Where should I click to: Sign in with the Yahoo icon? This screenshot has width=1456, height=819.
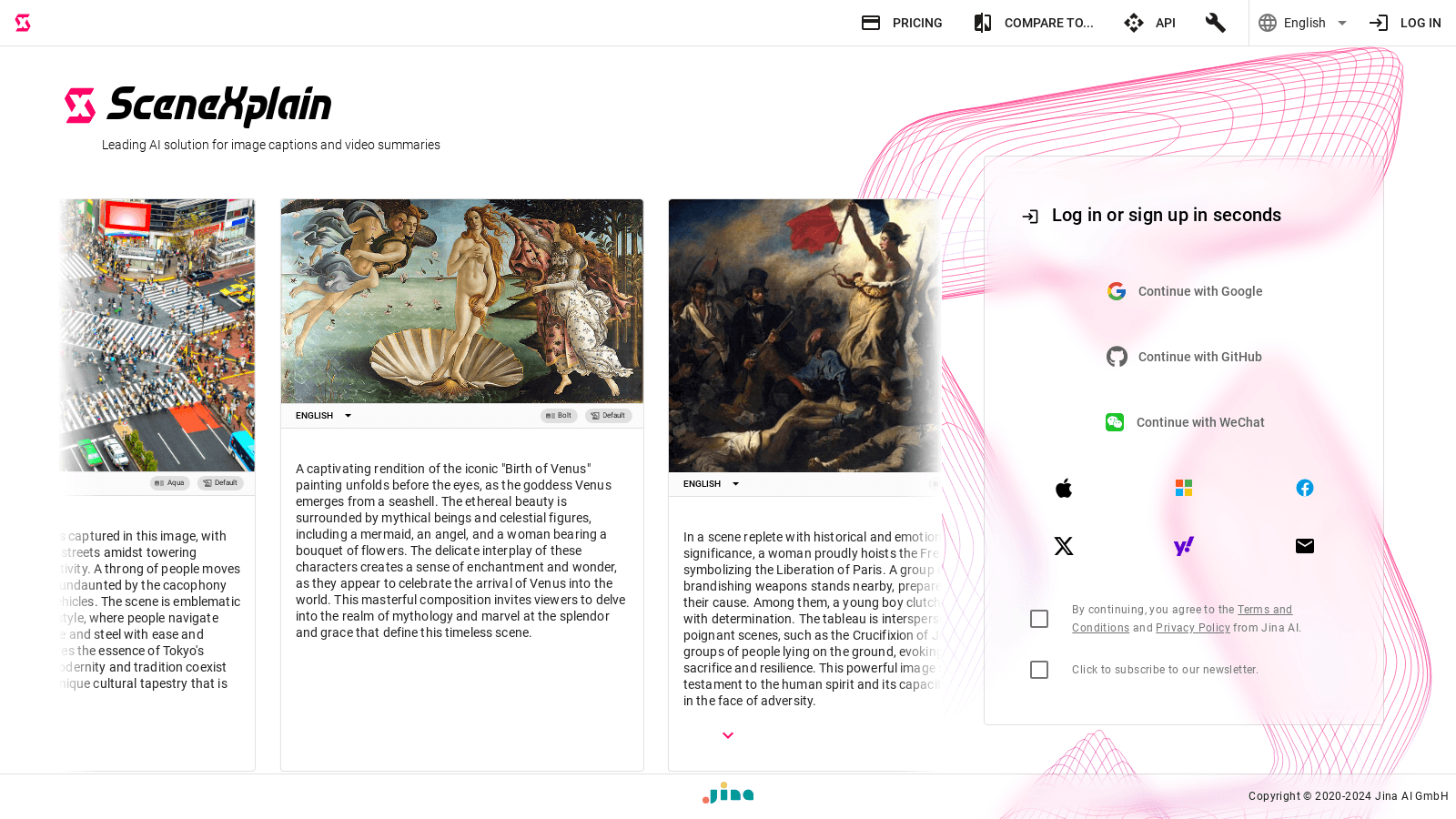(1184, 546)
